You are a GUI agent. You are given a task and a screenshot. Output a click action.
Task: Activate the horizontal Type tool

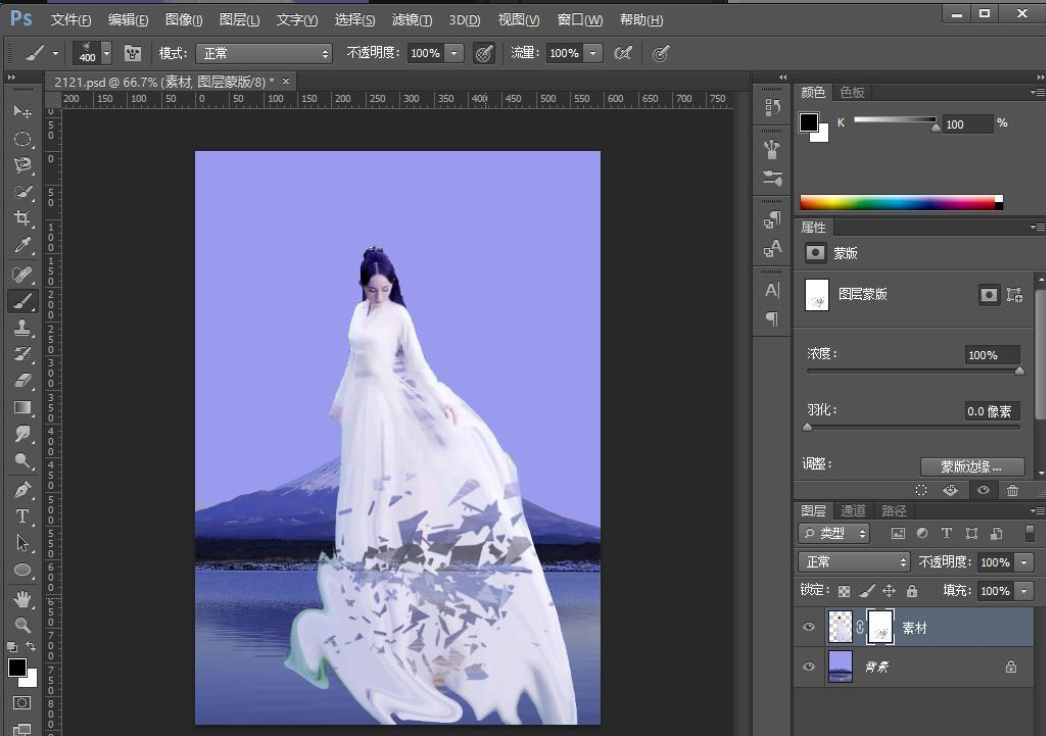coord(22,516)
